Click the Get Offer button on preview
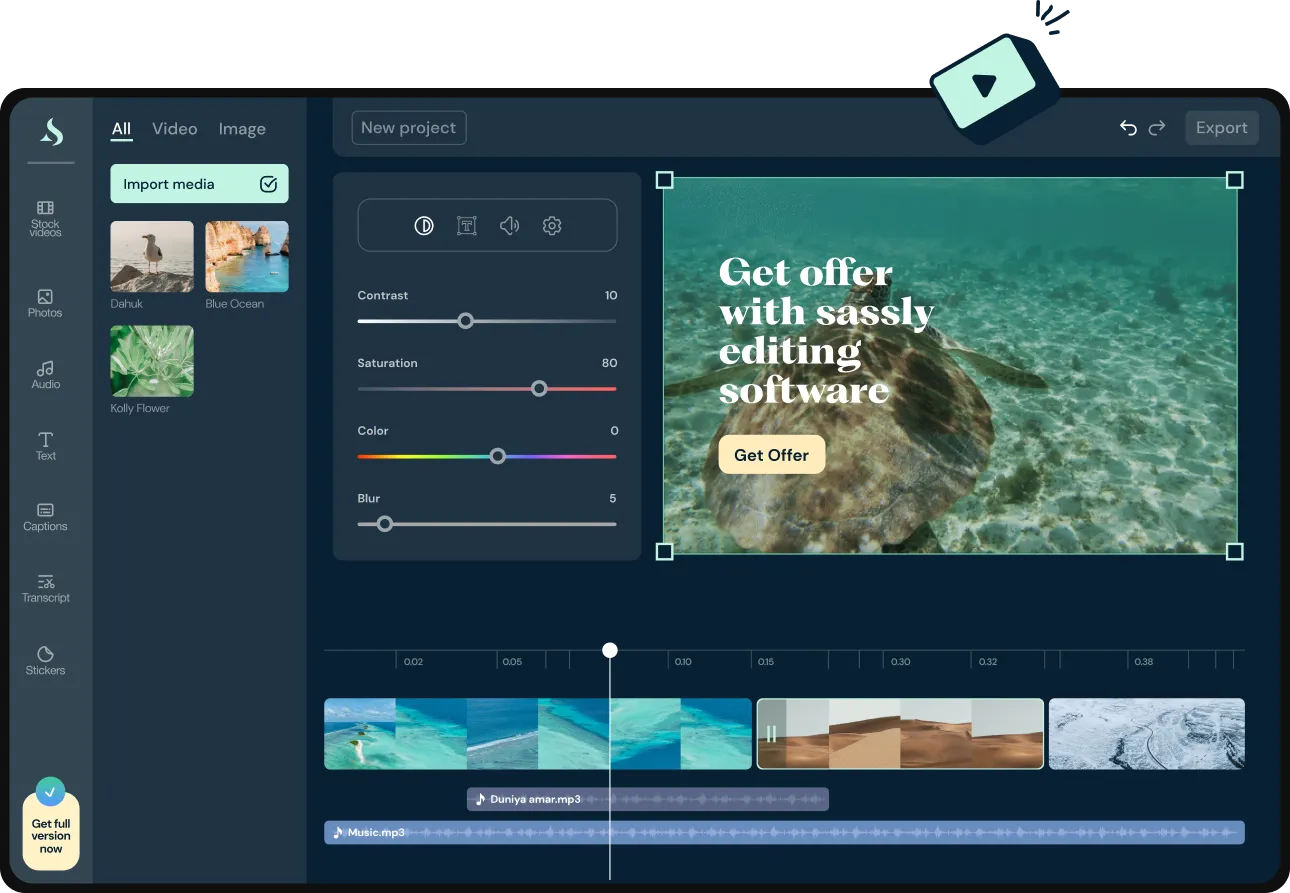Screen dimensions: 1290x893 (x=771, y=455)
